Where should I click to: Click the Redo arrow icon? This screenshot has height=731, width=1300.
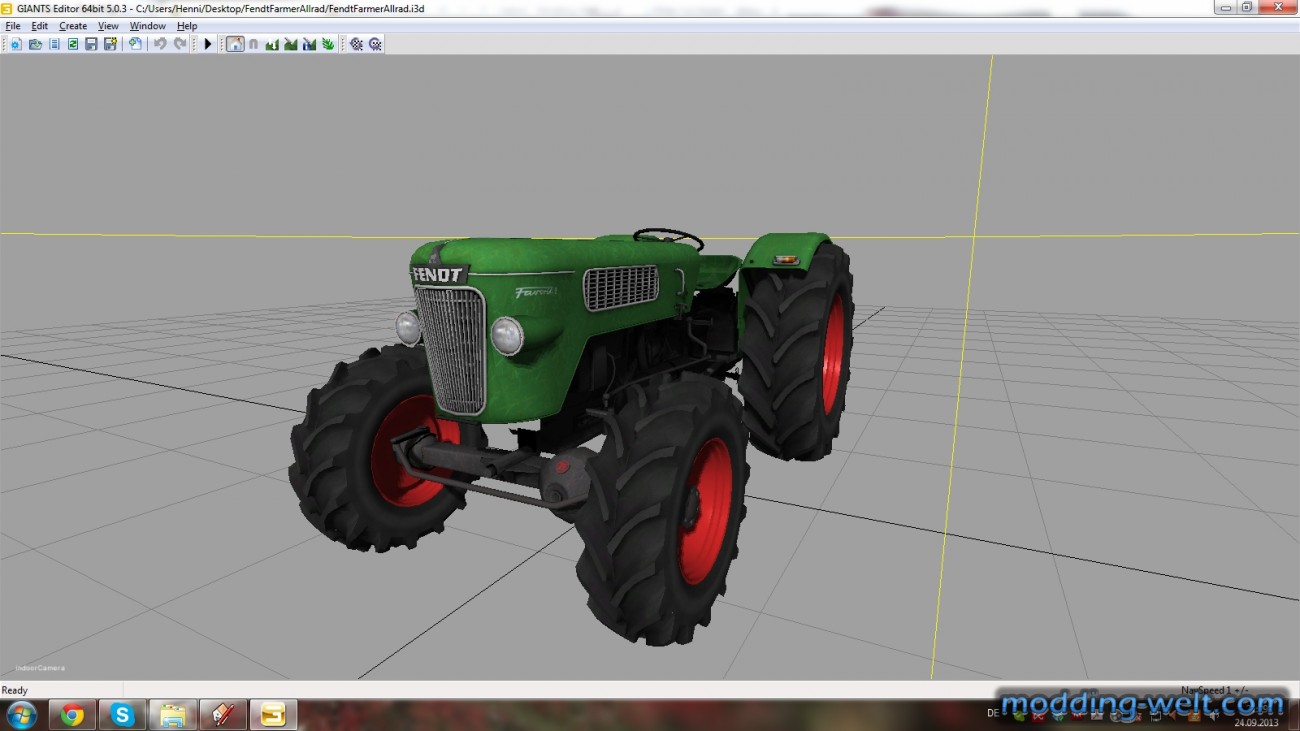point(180,44)
